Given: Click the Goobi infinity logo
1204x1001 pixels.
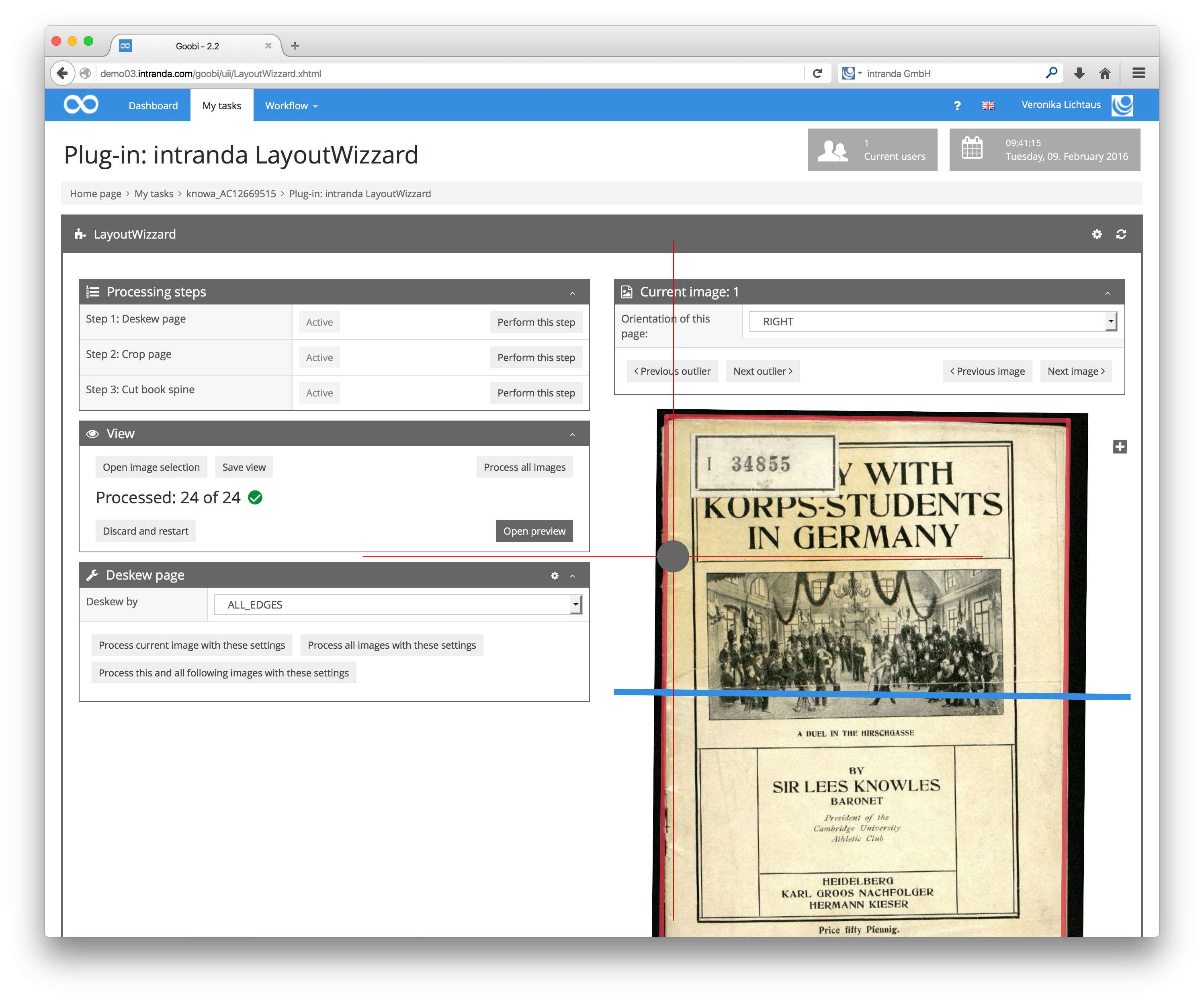Looking at the screenshot, I should pos(81,105).
